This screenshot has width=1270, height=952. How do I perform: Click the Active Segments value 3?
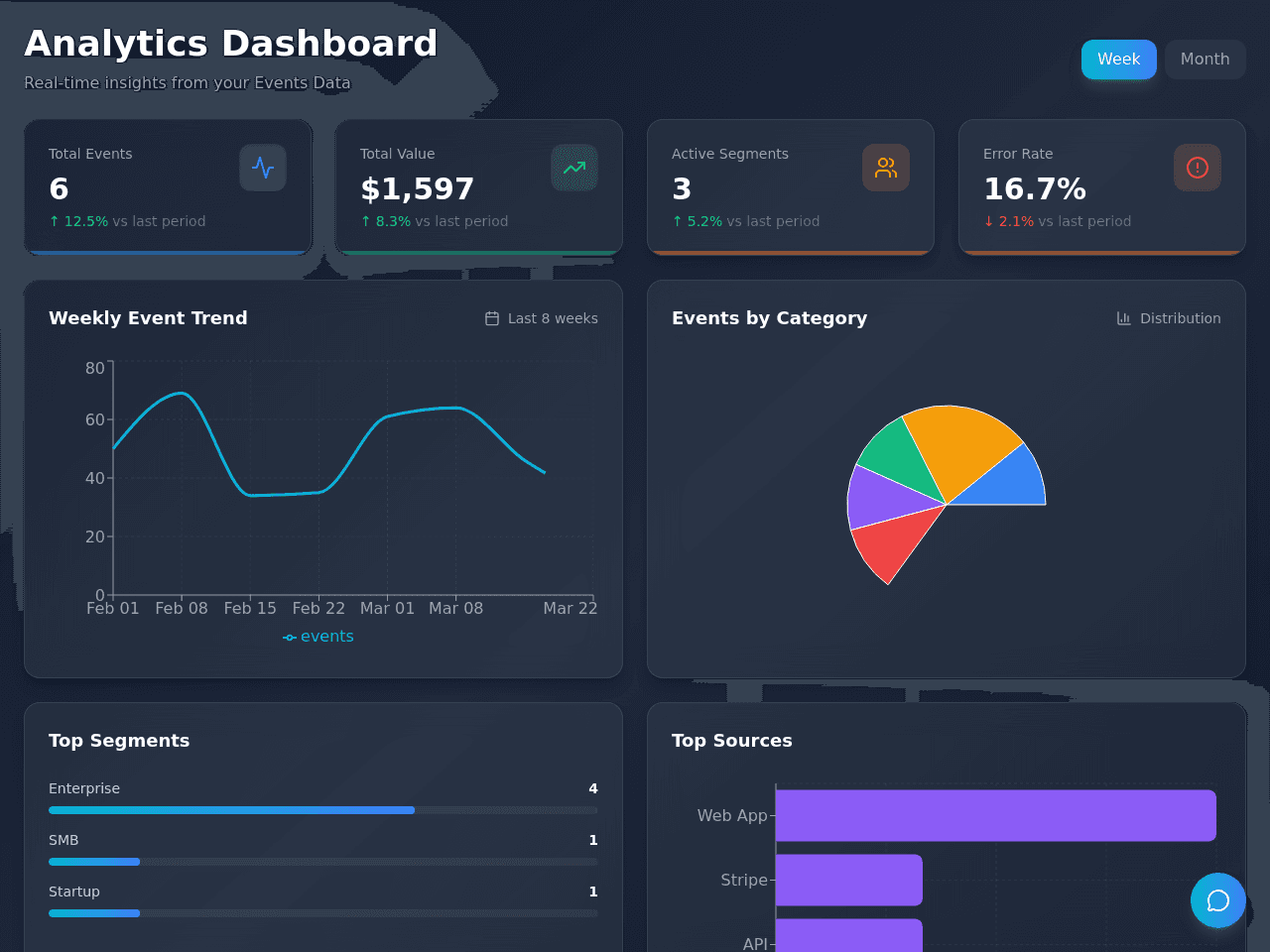click(x=682, y=188)
